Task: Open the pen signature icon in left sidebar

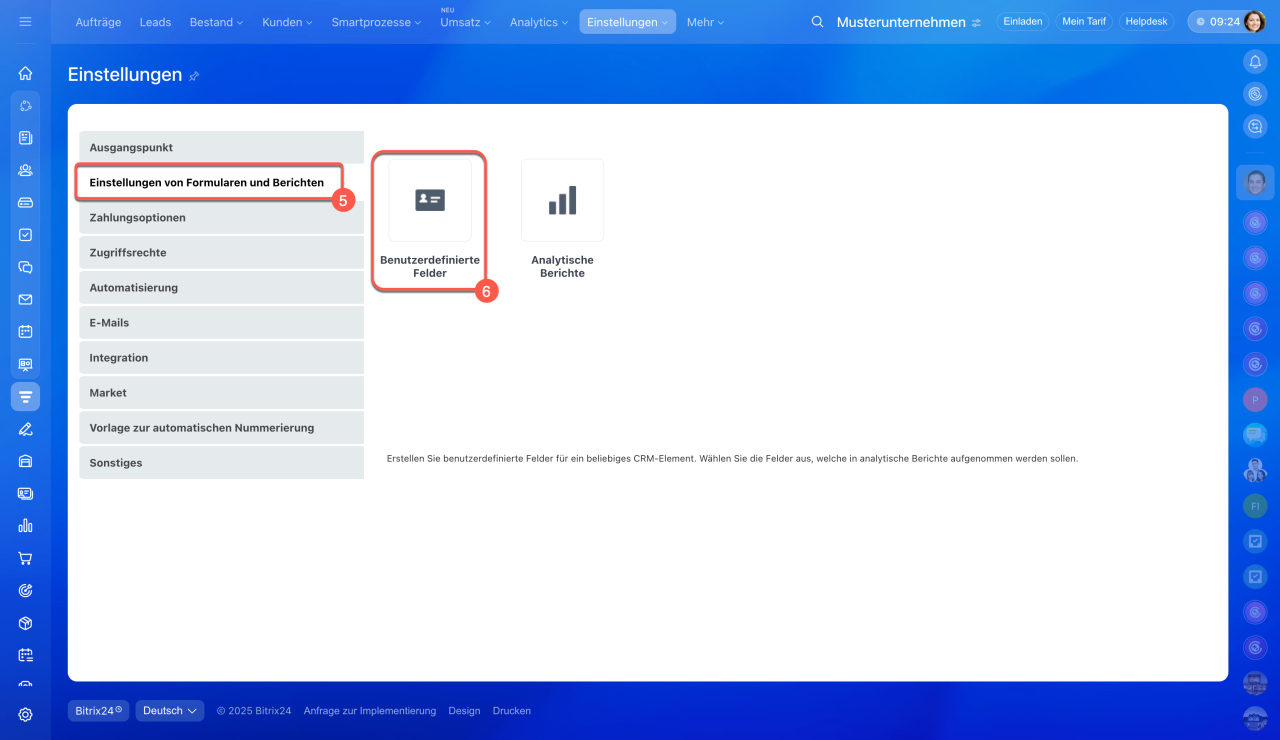Action: pyautogui.click(x=25, y=429)
